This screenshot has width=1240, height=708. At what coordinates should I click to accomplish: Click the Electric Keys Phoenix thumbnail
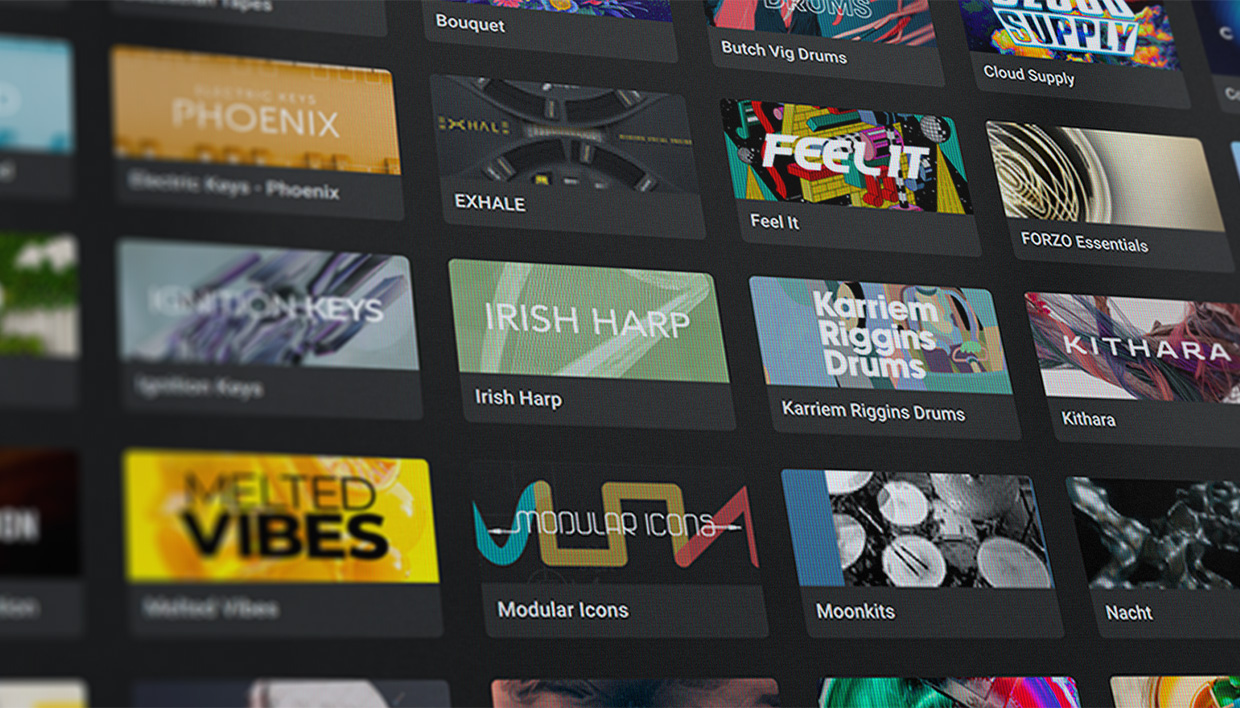[256, 111]
